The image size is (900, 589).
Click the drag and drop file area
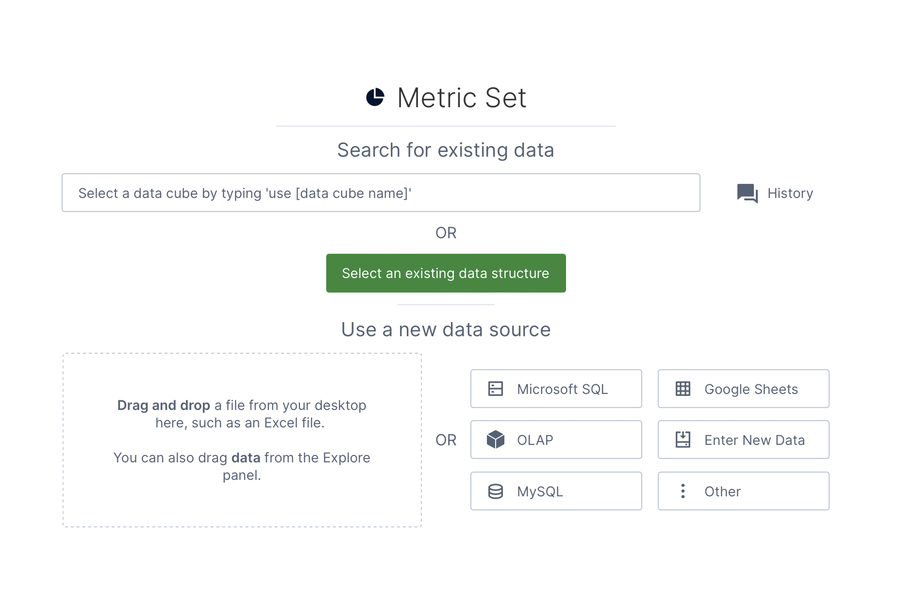243,440
